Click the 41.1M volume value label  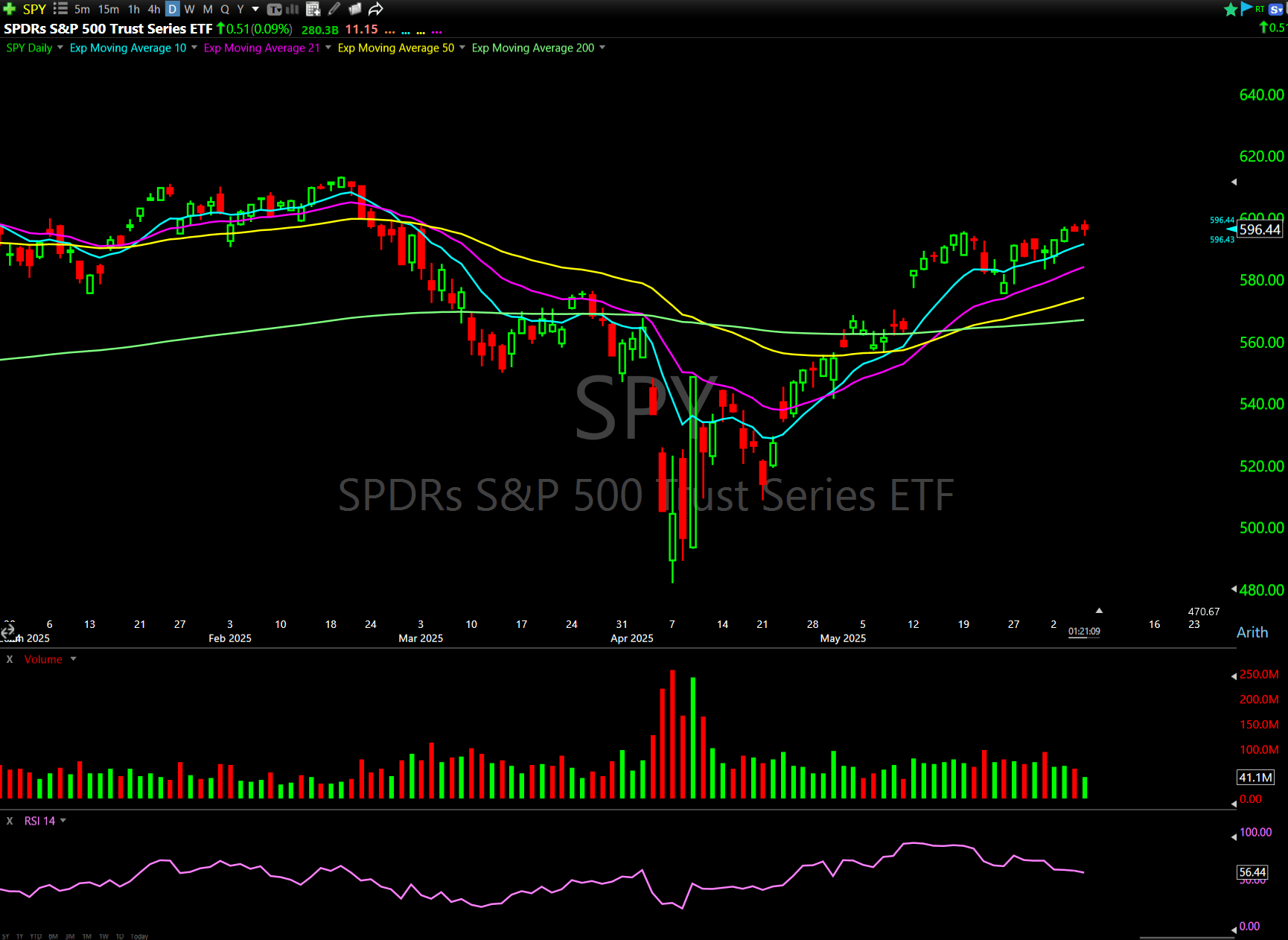click(1255, 777)
